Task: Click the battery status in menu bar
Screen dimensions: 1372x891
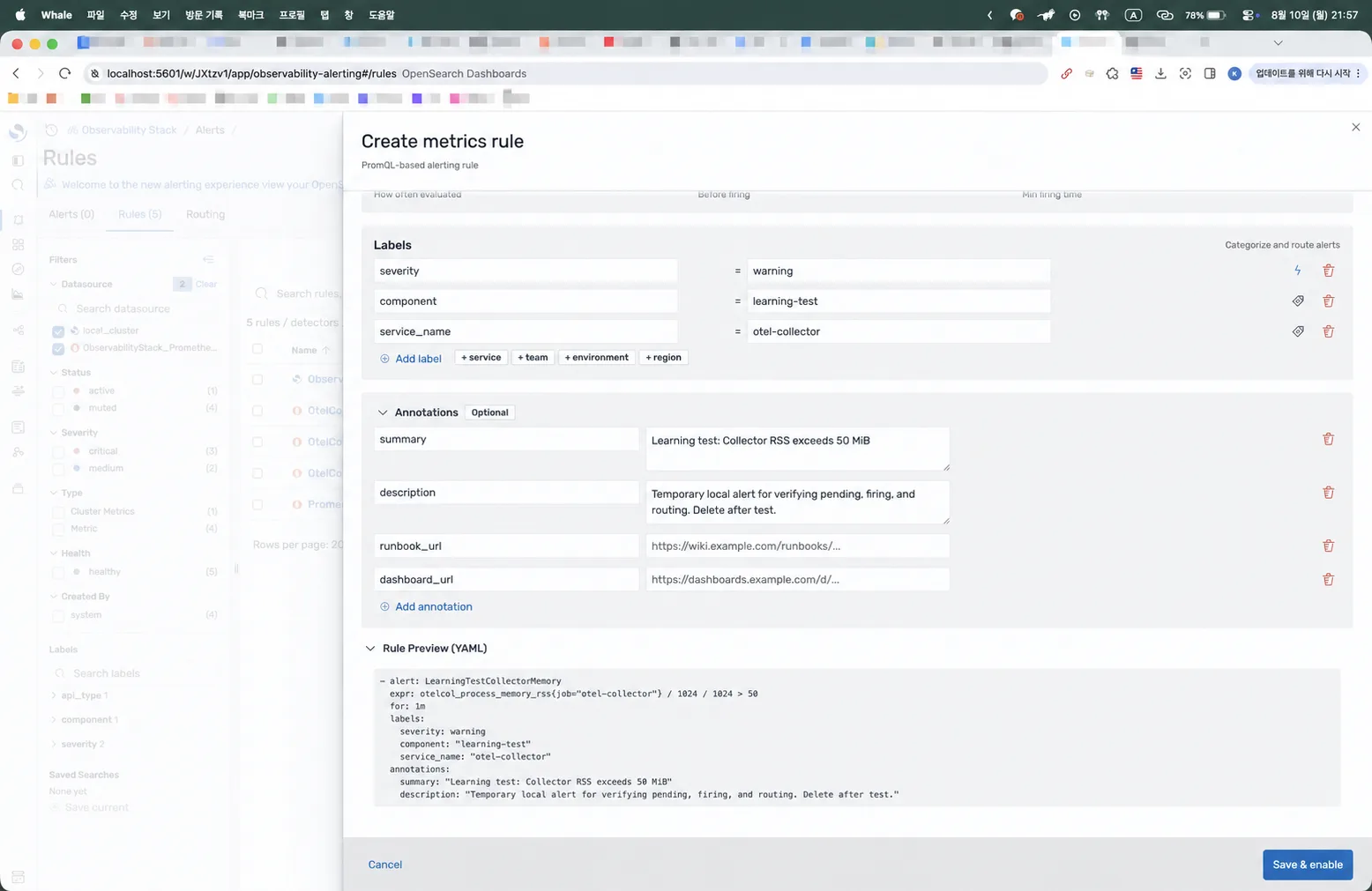Action: click(1205, 15)
